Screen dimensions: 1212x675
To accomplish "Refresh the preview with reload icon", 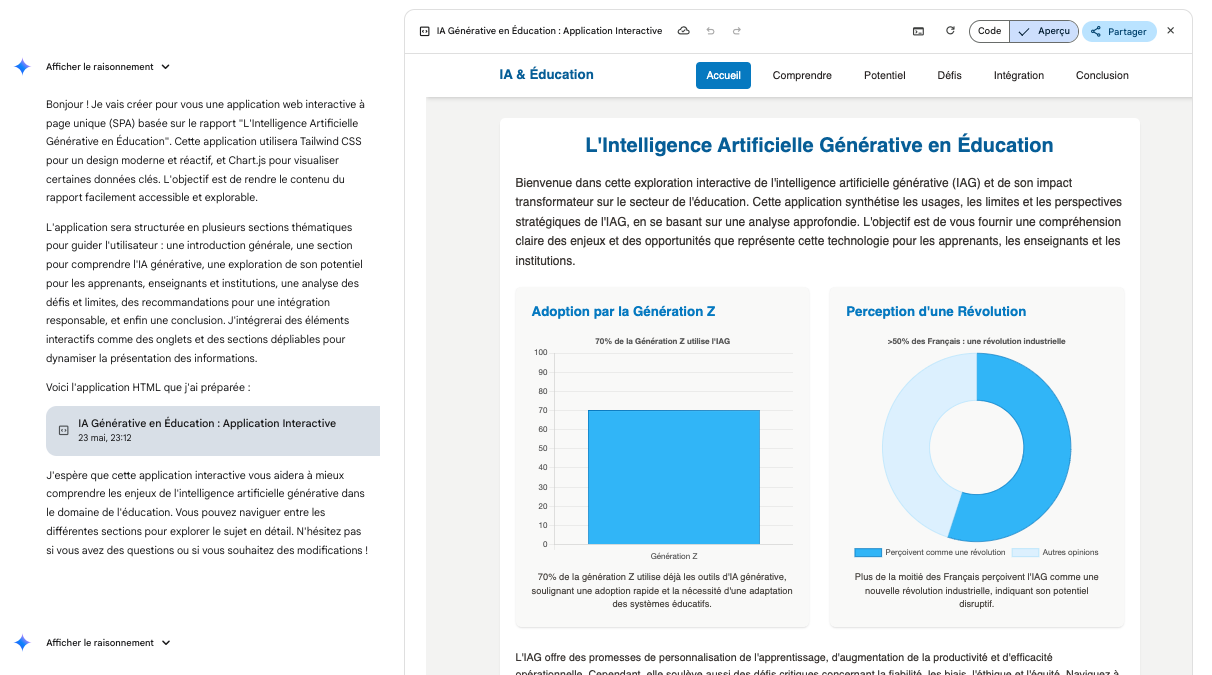I will tap(950, 31).
